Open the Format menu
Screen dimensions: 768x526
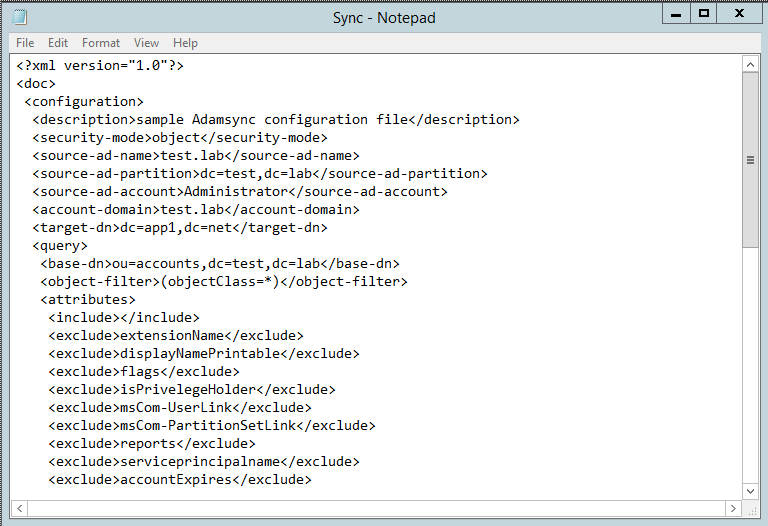click(x=101, y=43)
